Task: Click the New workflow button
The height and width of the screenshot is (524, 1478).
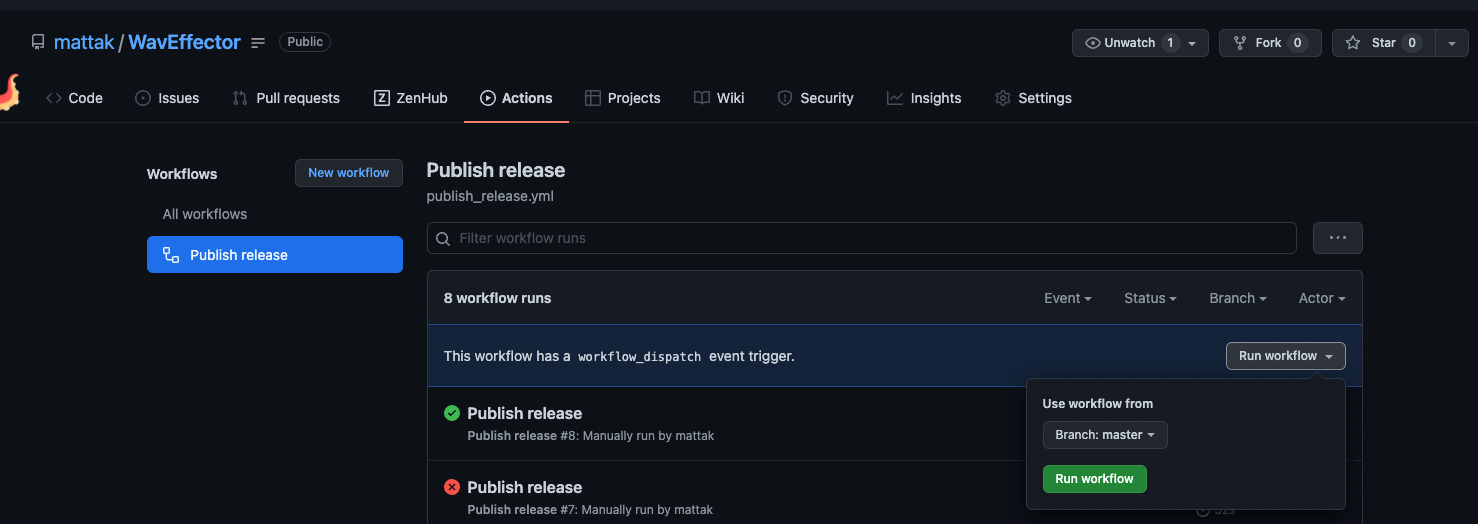Action: 349,173
